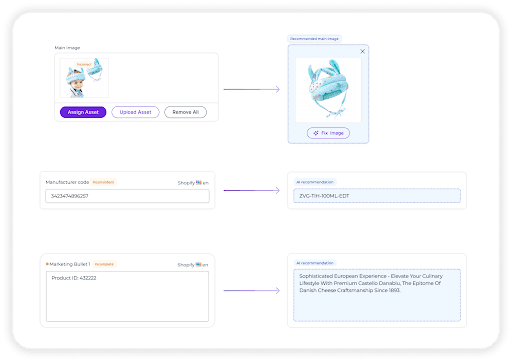Click the Marketing Bullet 1 label
This screenshot has height=362, width=512.
coord(70,264)
